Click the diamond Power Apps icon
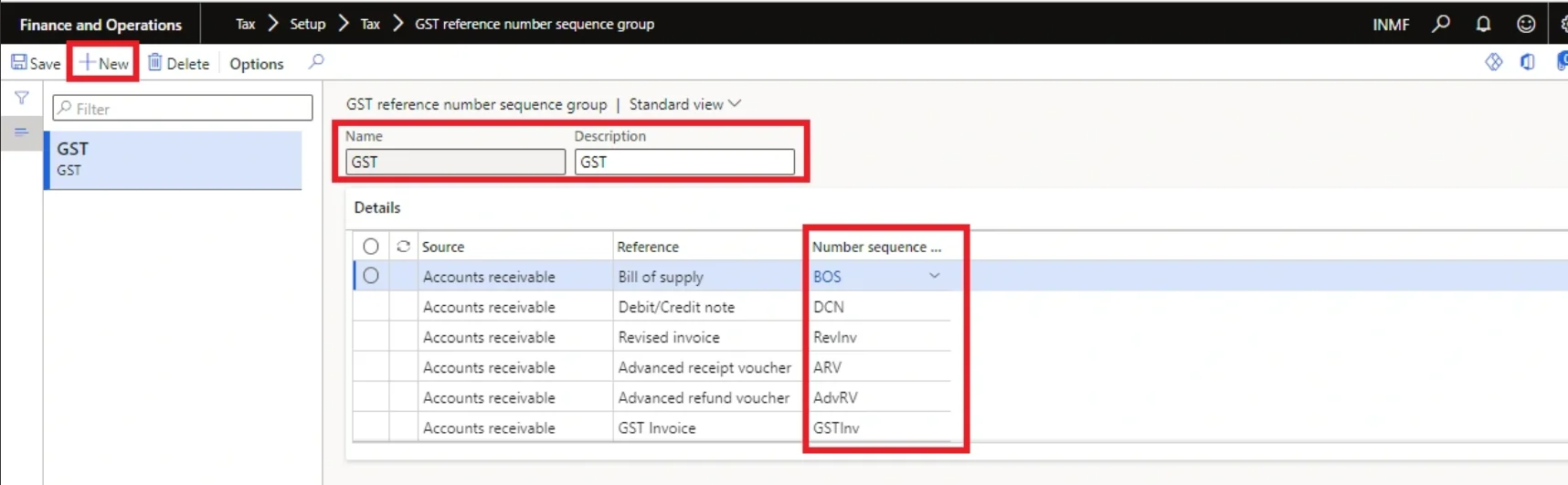This screenshot has width=1568, height=485. [1494, 62]
